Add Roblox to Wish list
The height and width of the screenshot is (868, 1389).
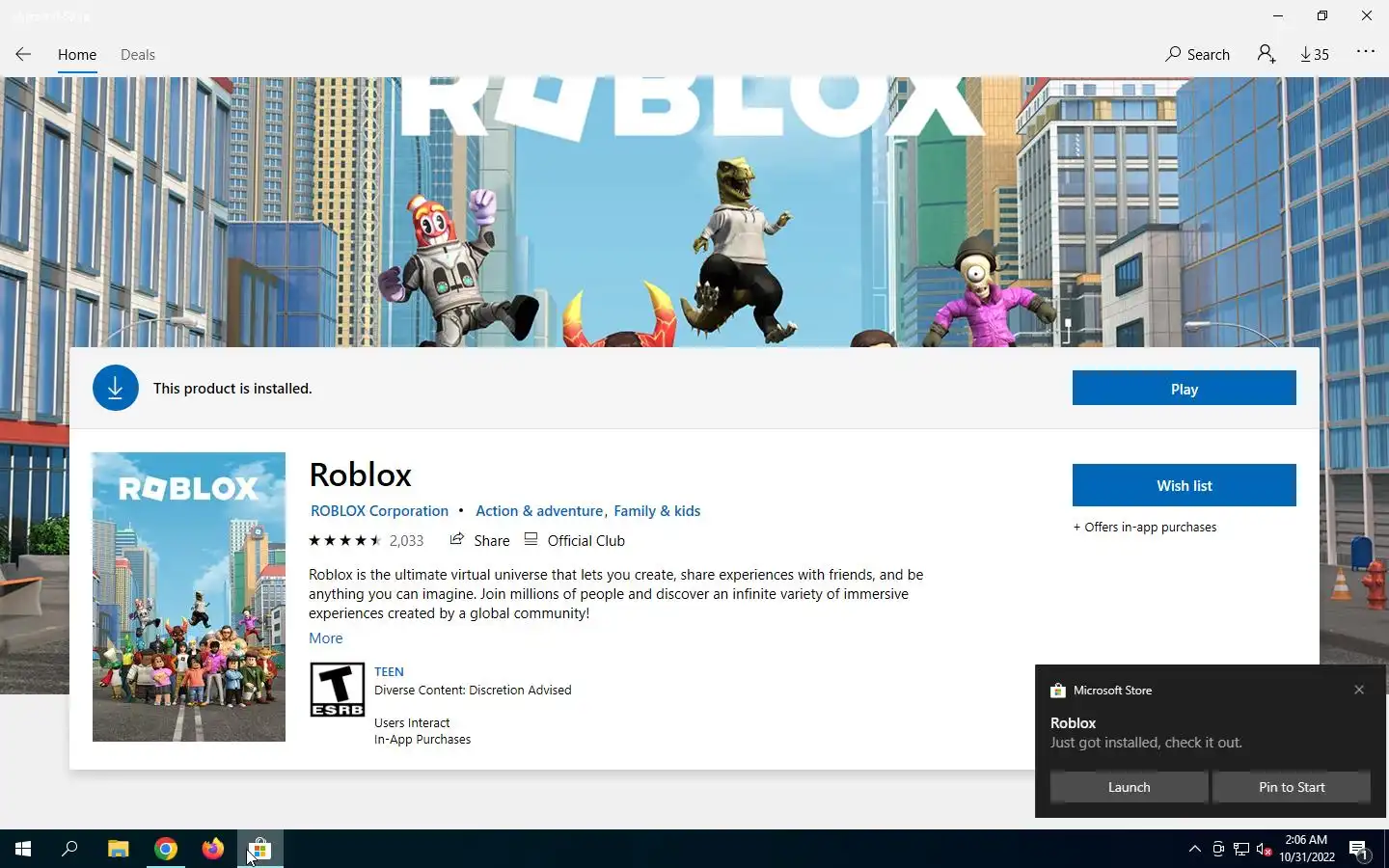click(x=1185, y=485)
